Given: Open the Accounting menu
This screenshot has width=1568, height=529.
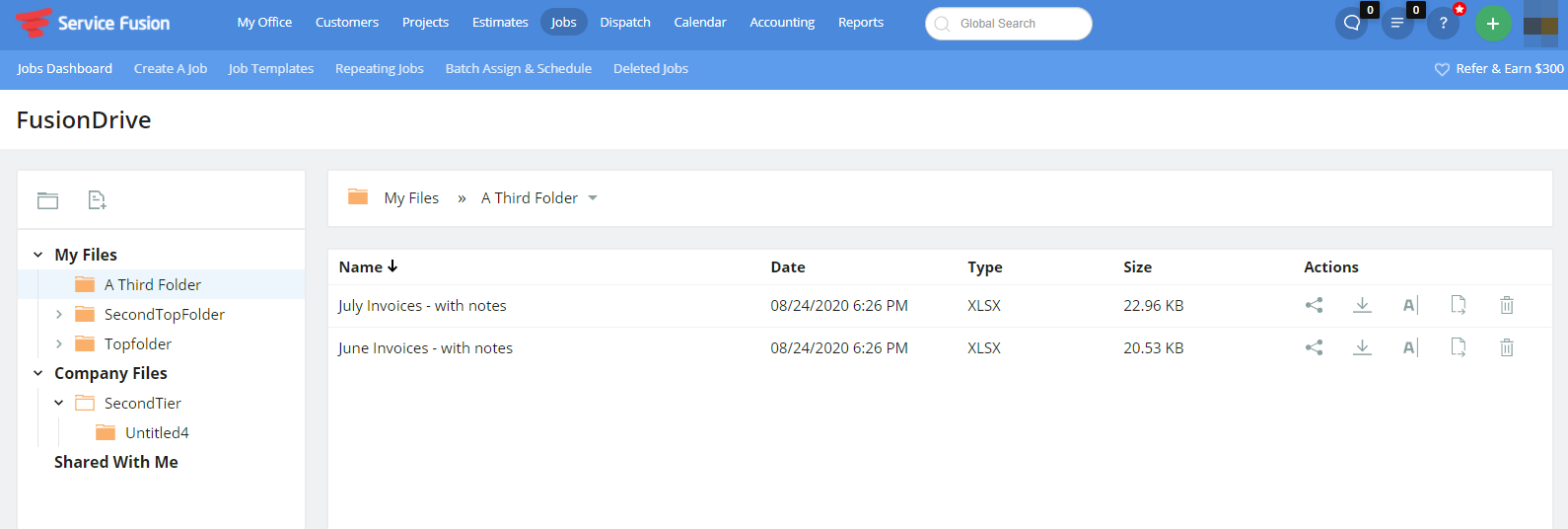Looking at the screenshot, I should click(782, 22).
